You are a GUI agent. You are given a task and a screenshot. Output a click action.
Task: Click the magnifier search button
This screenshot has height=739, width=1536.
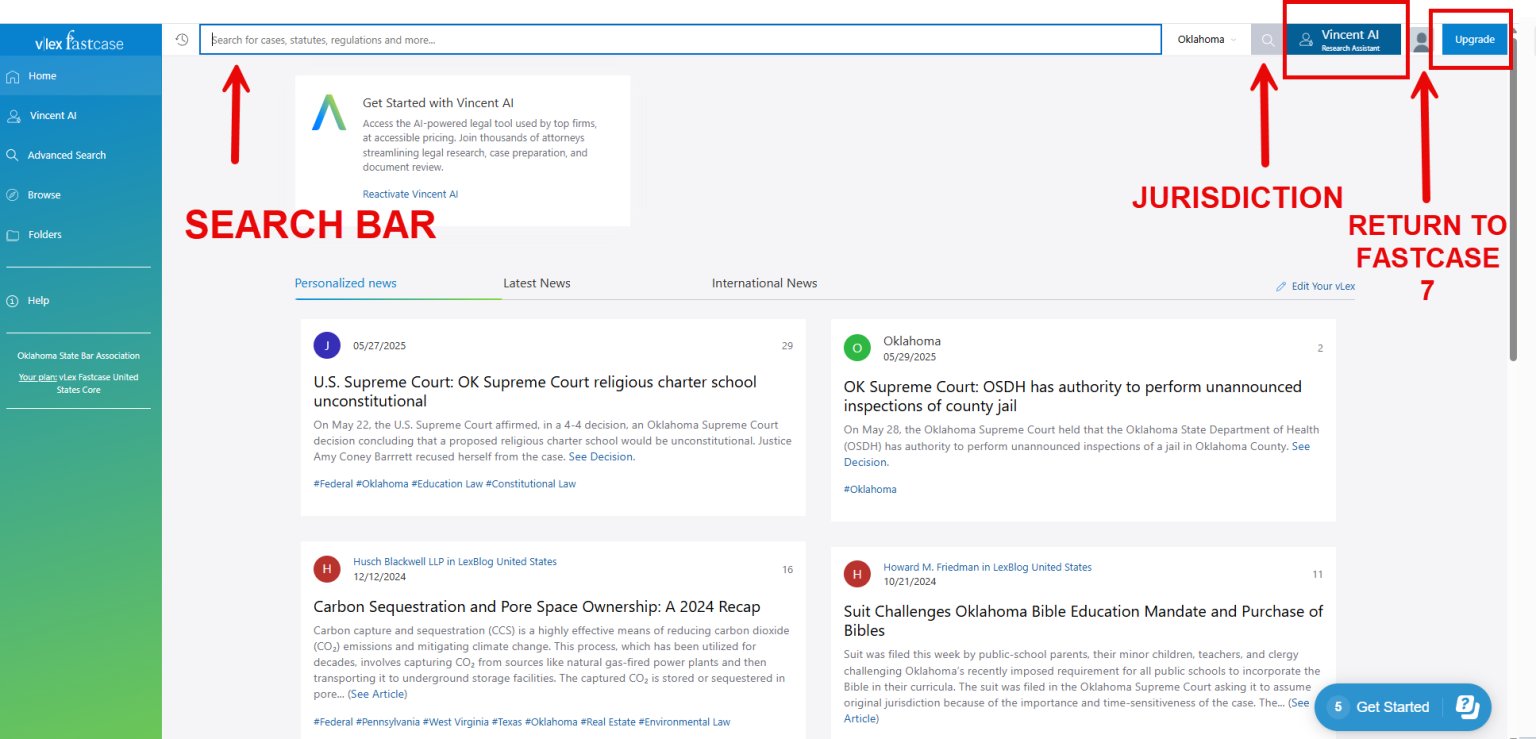coord(1267,40)
